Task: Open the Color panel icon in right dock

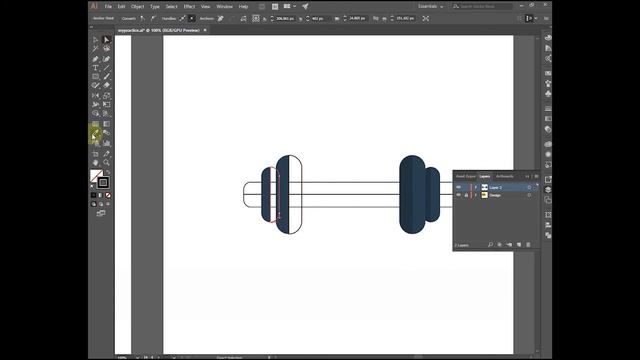Action: click(548, 38)
